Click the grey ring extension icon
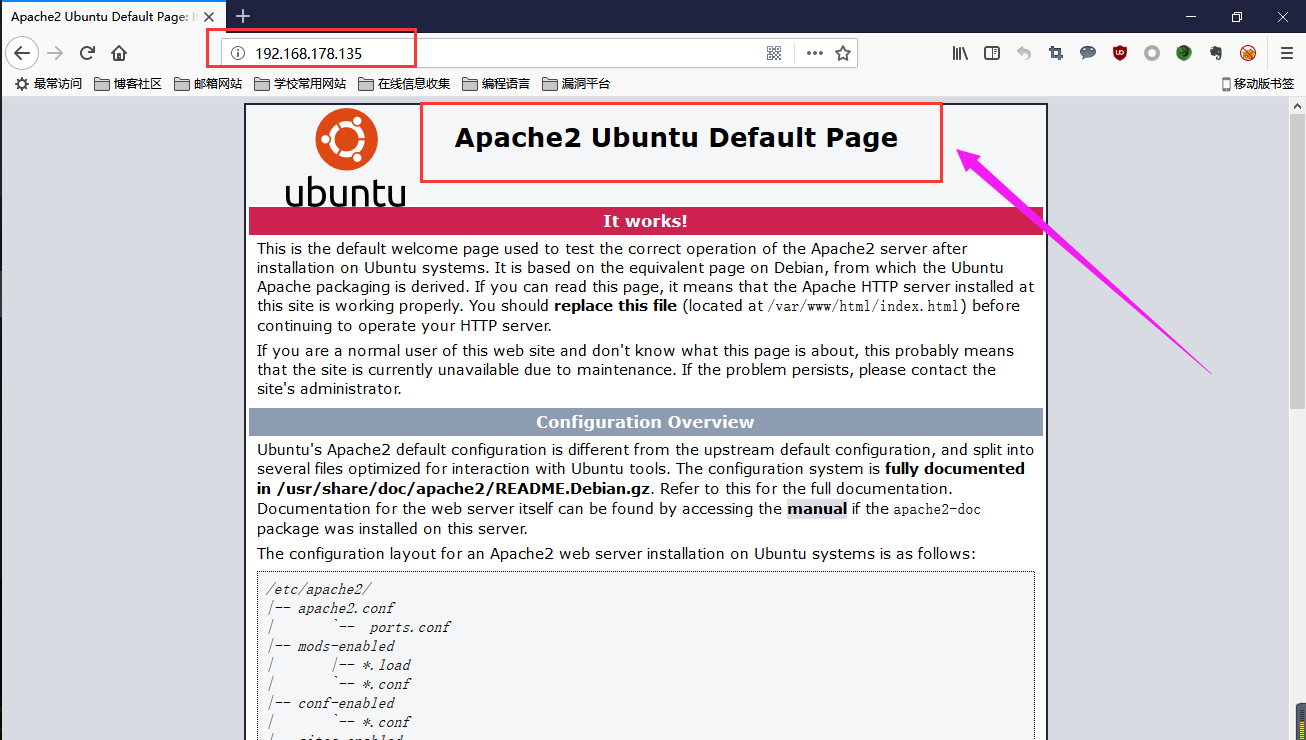The width and height of the screenshot is (1306, 740). [x=1152, y=53]
